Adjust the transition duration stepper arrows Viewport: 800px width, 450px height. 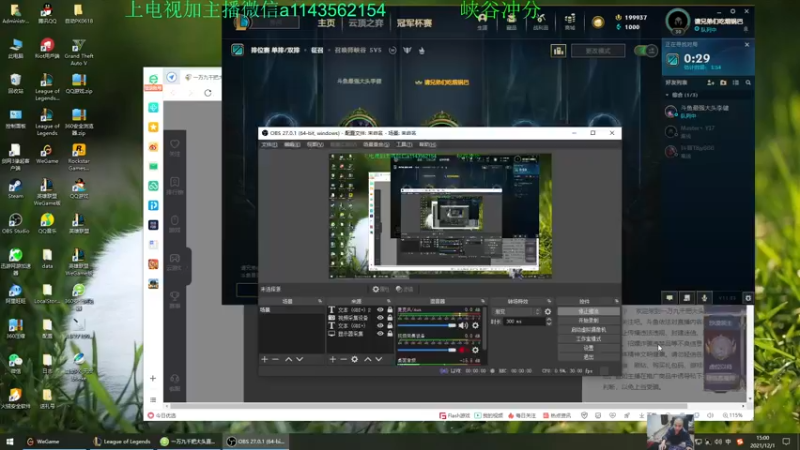tap(548, 321)
